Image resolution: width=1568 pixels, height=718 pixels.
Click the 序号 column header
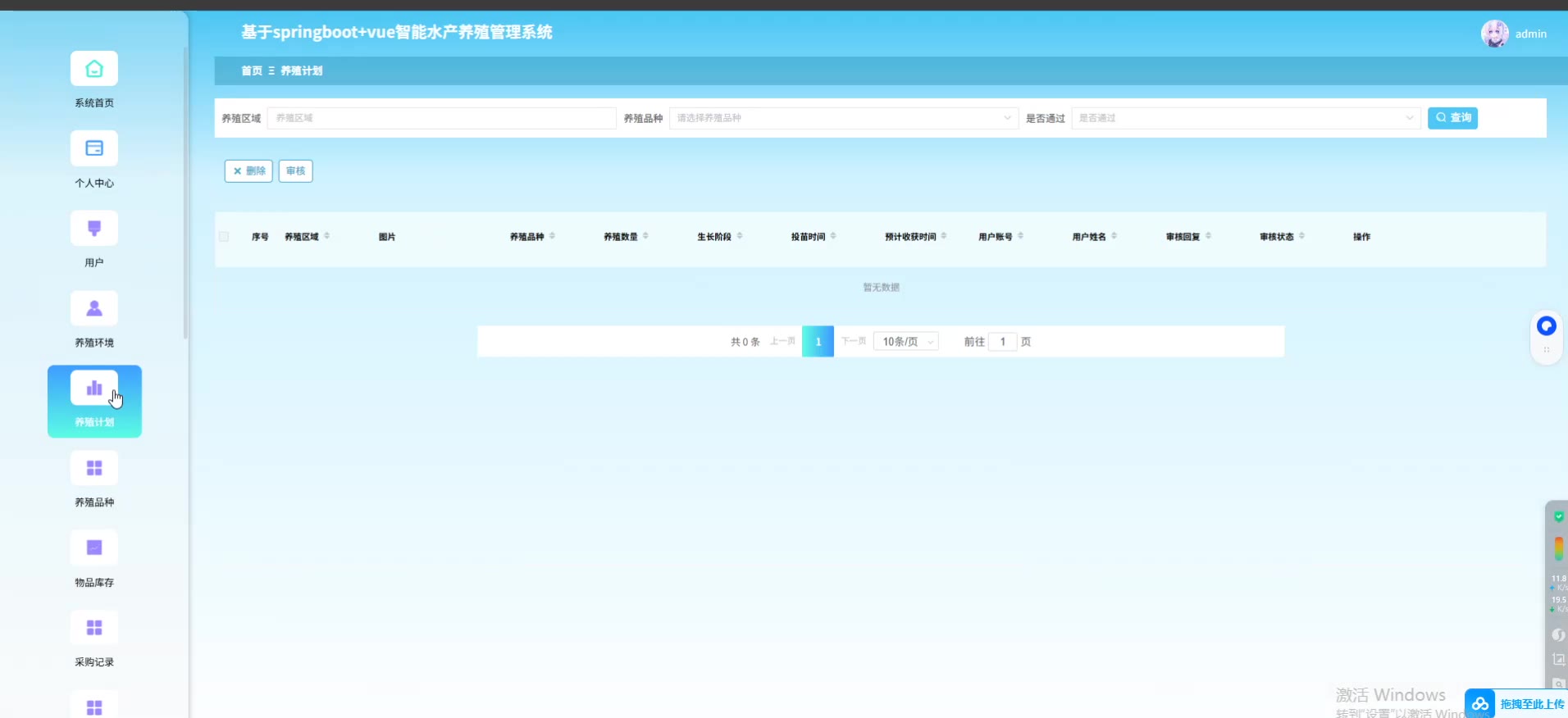click(x=260, y=237)
